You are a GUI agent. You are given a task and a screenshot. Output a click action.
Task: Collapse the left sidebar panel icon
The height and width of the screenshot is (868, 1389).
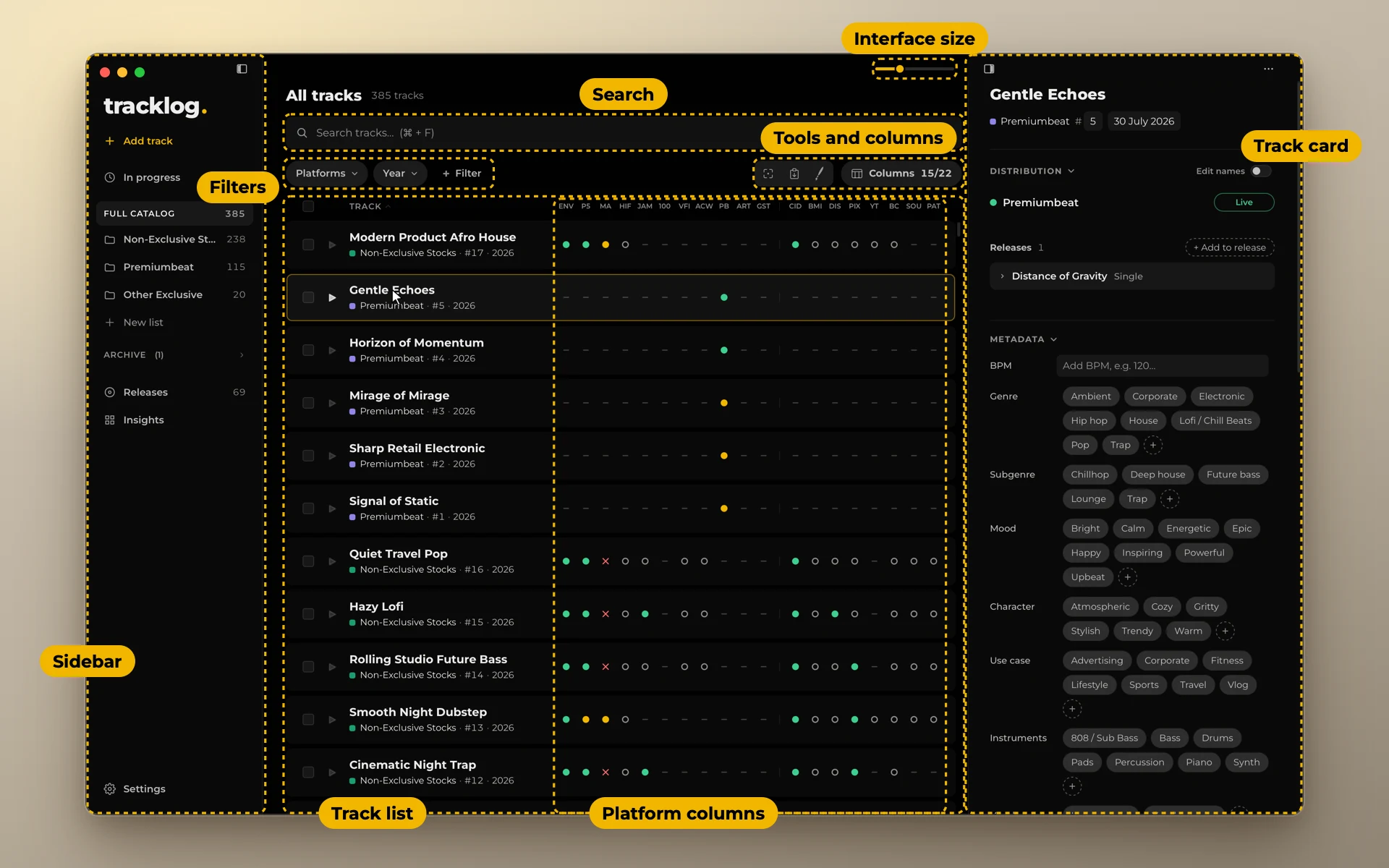pos(242,69)
